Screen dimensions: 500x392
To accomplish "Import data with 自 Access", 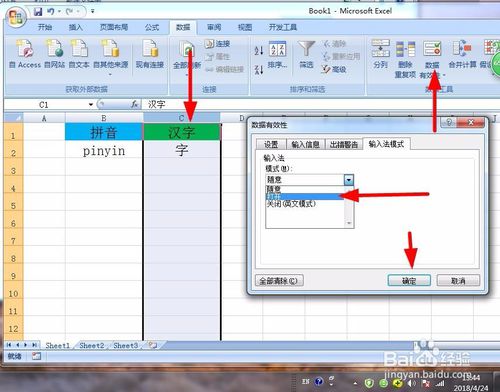I will point(25,53).
